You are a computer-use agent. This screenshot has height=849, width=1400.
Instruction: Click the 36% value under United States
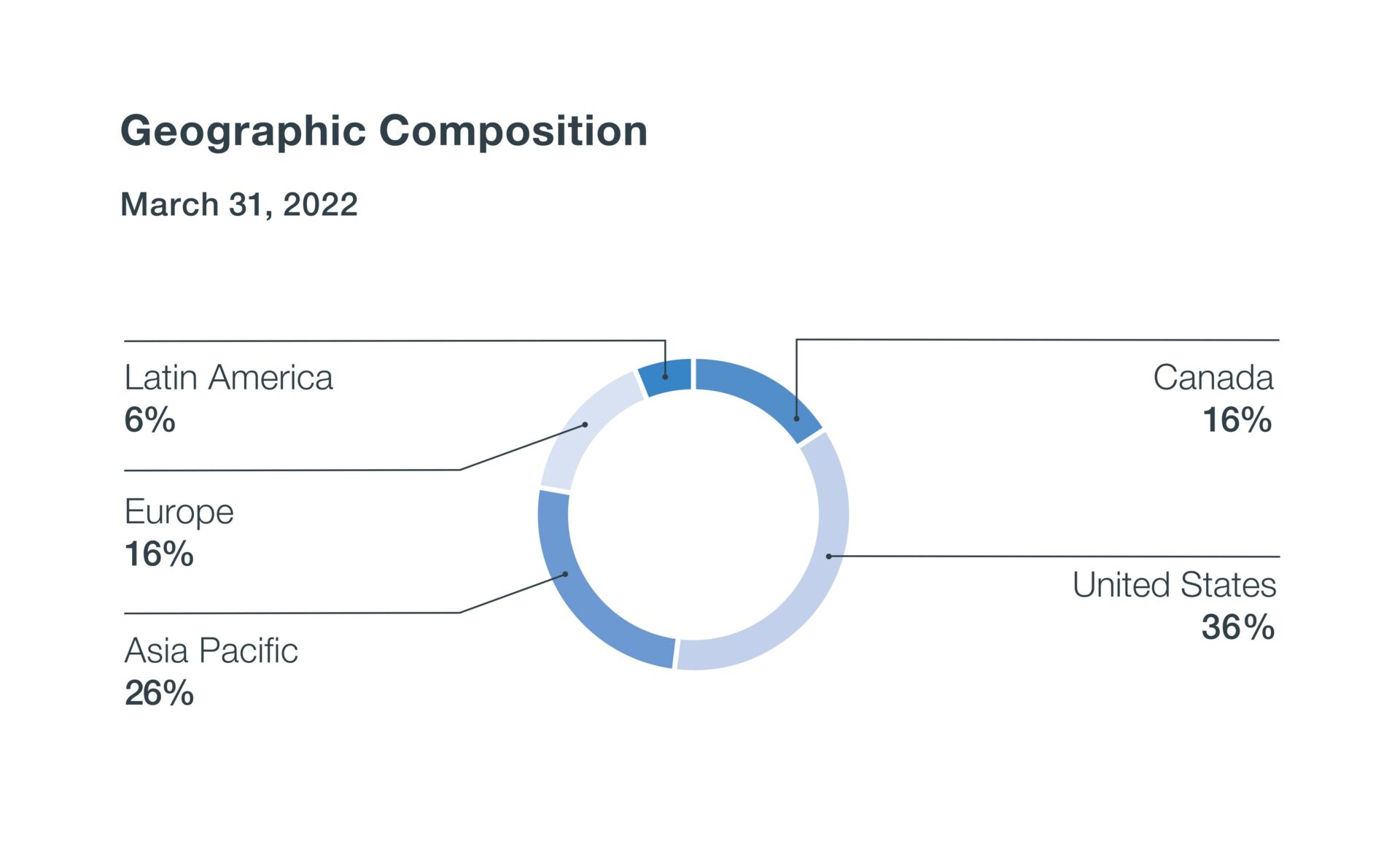click(1238, 627)
